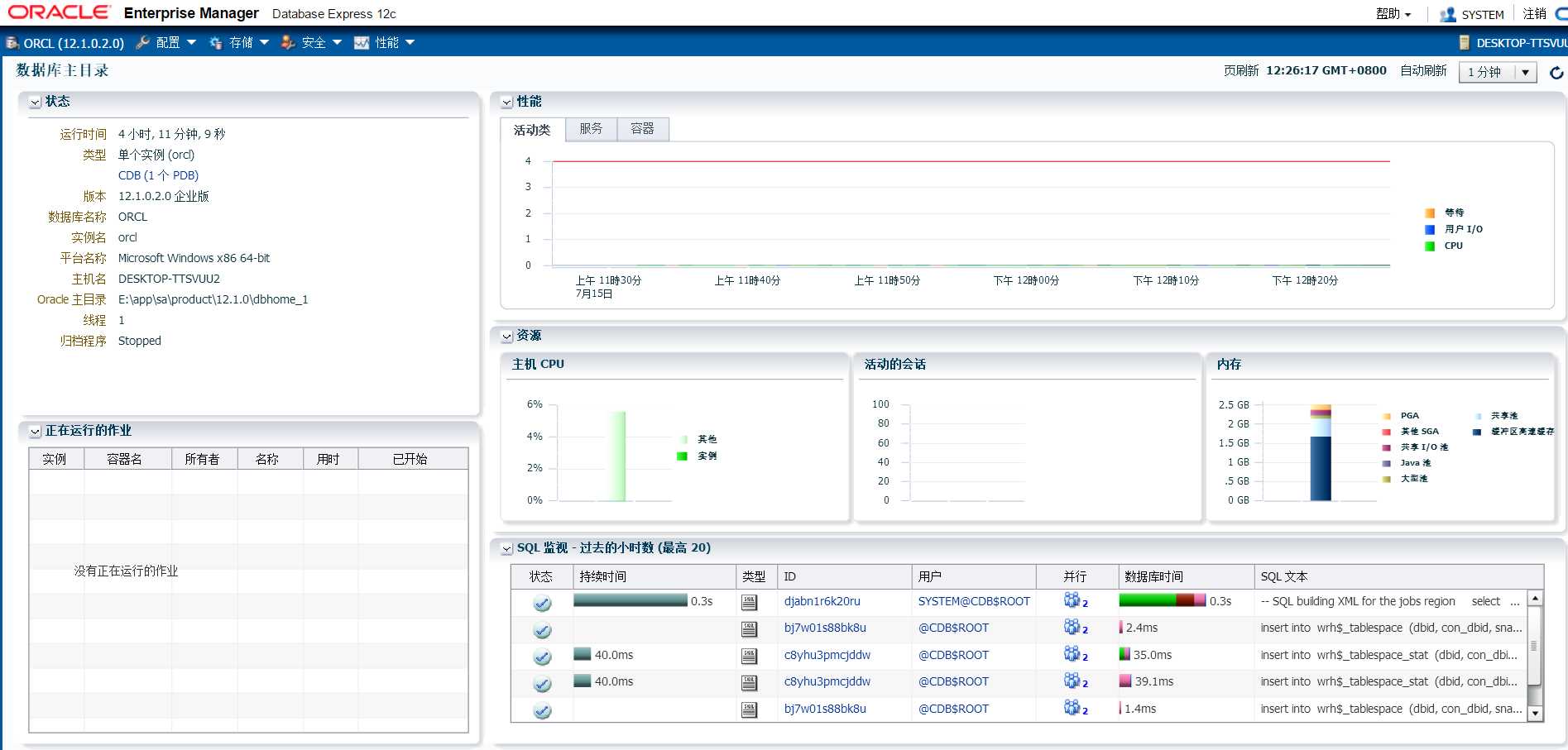Switch to the 容器 tab
Viewport: 1568px width, 750px height.
point(642,129)
